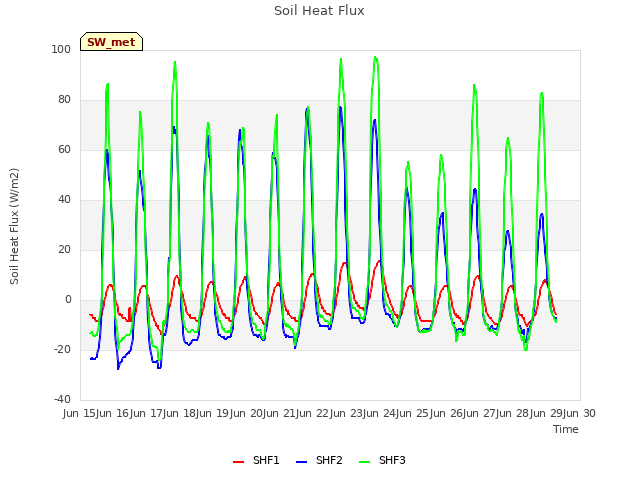Click the red SHF1 legend color marker

point(238,462)
